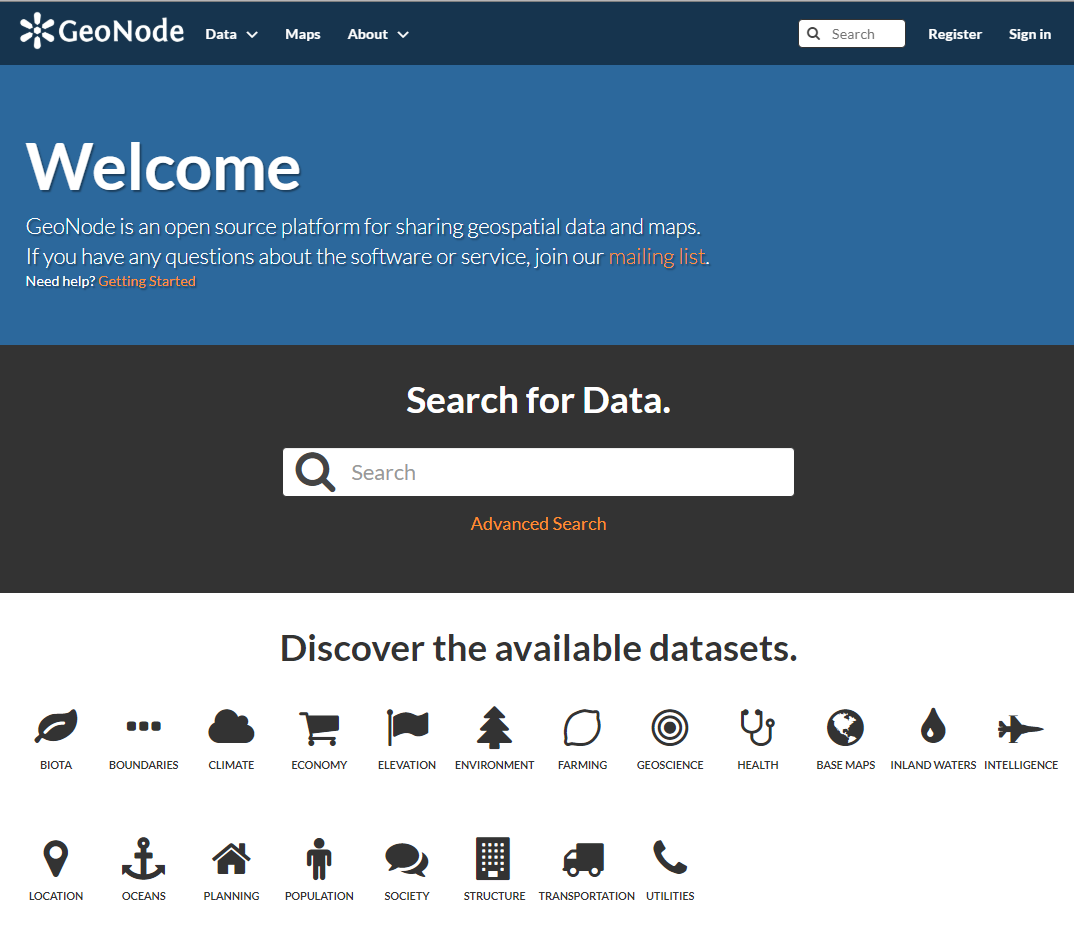Click the large magnifier icon in main search
Screen dimensions: 1074x952
tap(315, 472)
